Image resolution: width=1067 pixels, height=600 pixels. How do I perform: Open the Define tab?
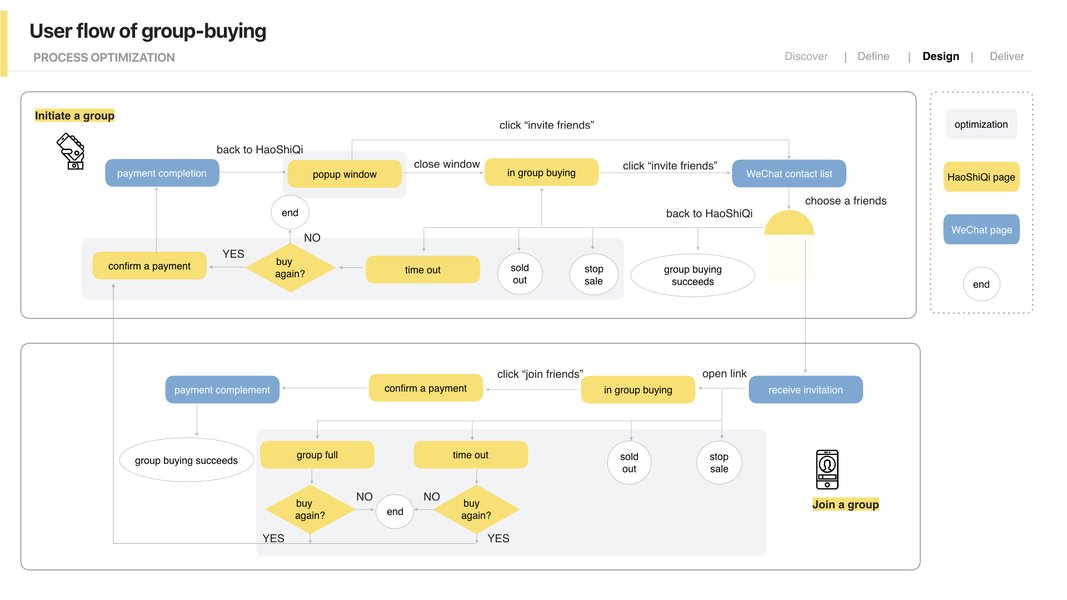pyautogui.click(x=873, y=57)
